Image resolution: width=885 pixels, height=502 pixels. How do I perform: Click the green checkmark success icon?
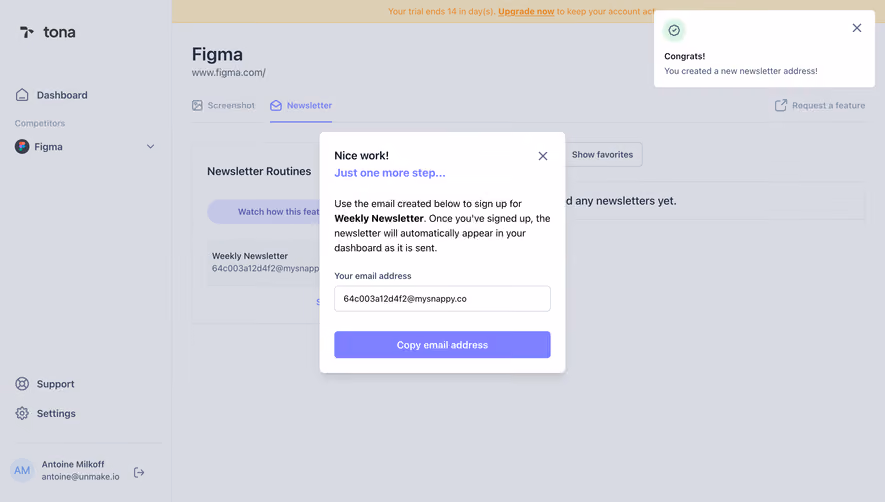(674, 30)
